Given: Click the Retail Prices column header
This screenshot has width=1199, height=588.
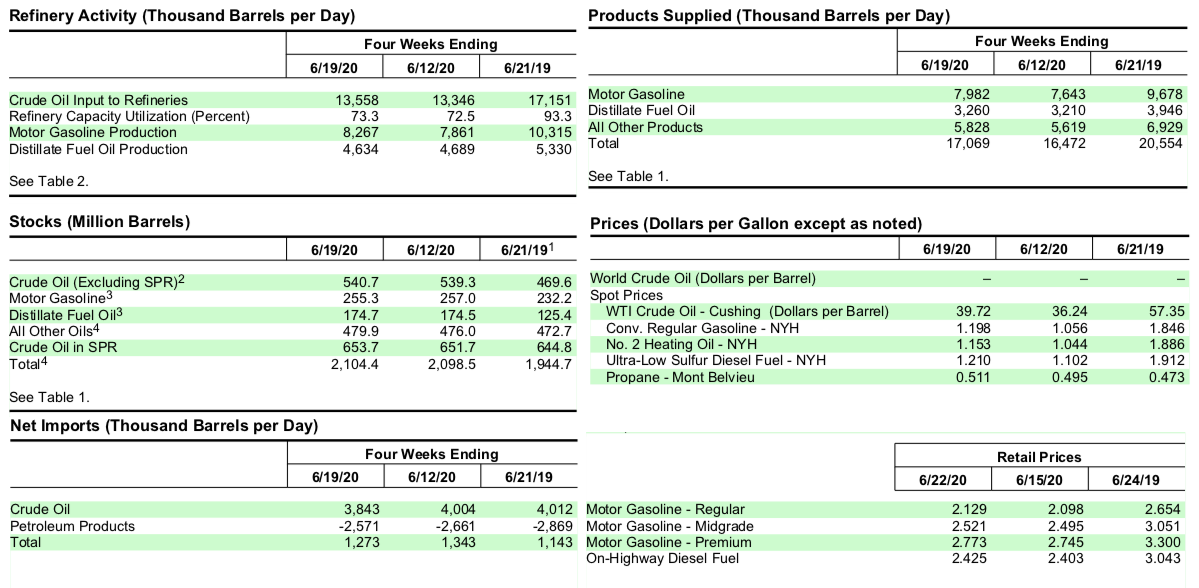Looking at the screenshot, I should pyautogui.click(x=1038, y=457).
